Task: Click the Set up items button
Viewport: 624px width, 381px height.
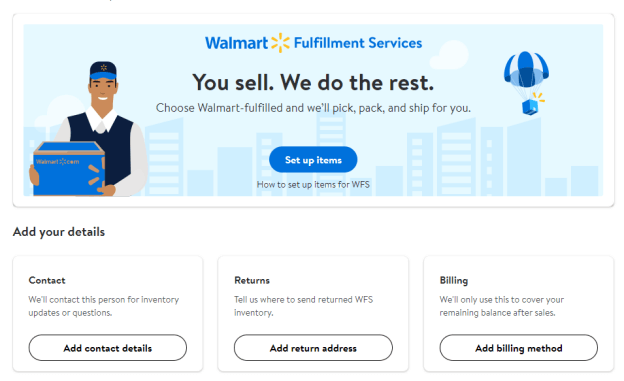Action: [x=313, y=160]
